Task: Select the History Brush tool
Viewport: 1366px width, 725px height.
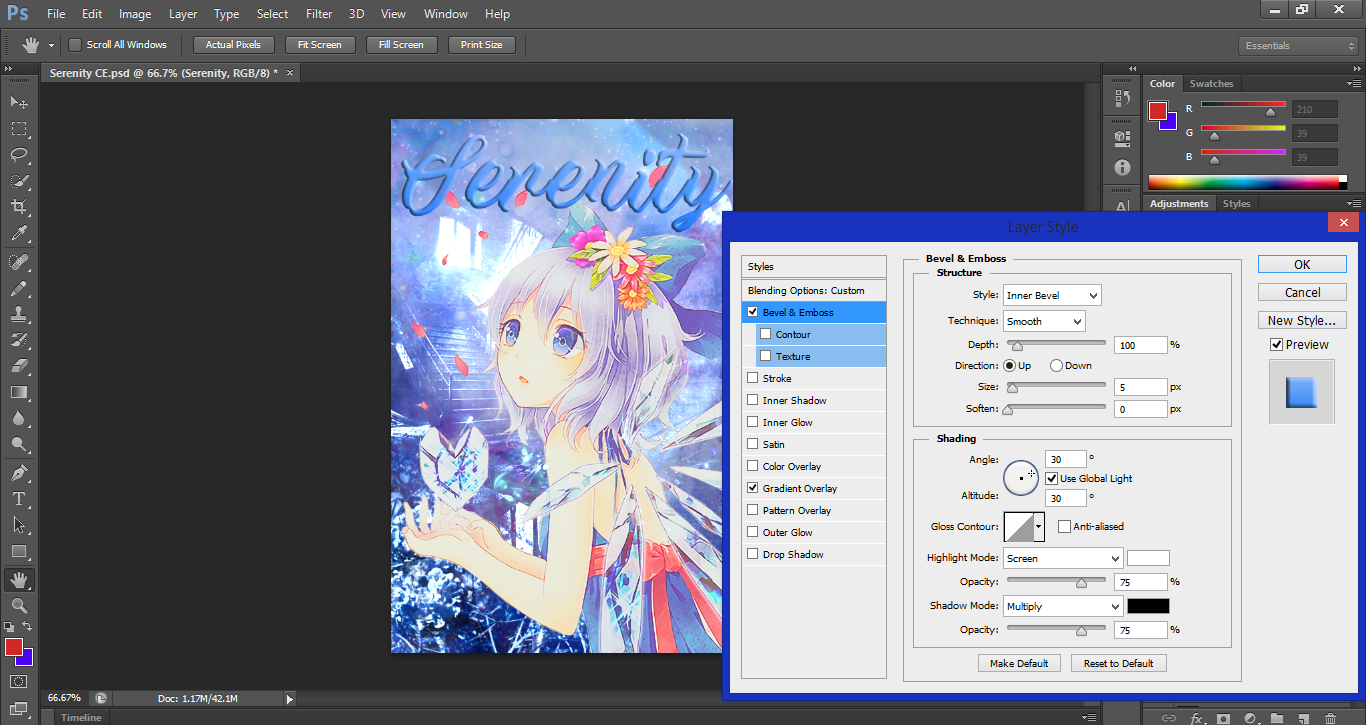Action: [19, 340]
